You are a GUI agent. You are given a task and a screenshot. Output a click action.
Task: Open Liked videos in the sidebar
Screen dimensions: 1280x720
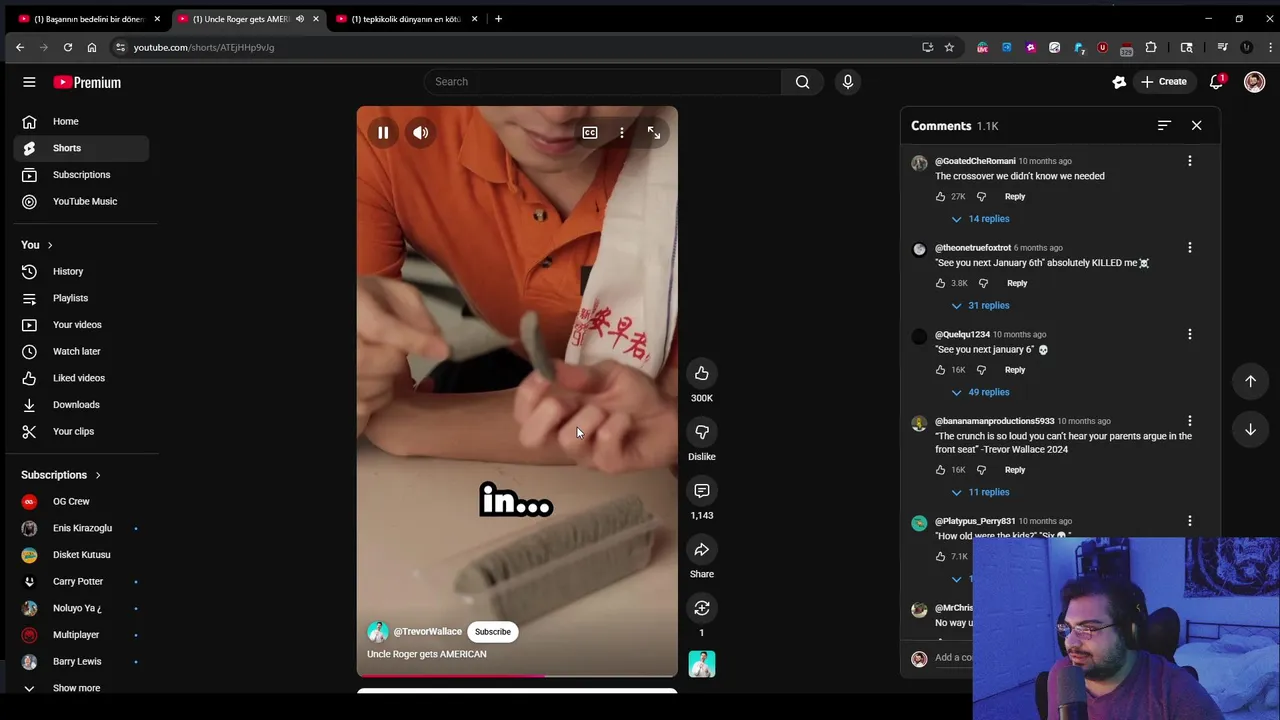pos(80,378)
